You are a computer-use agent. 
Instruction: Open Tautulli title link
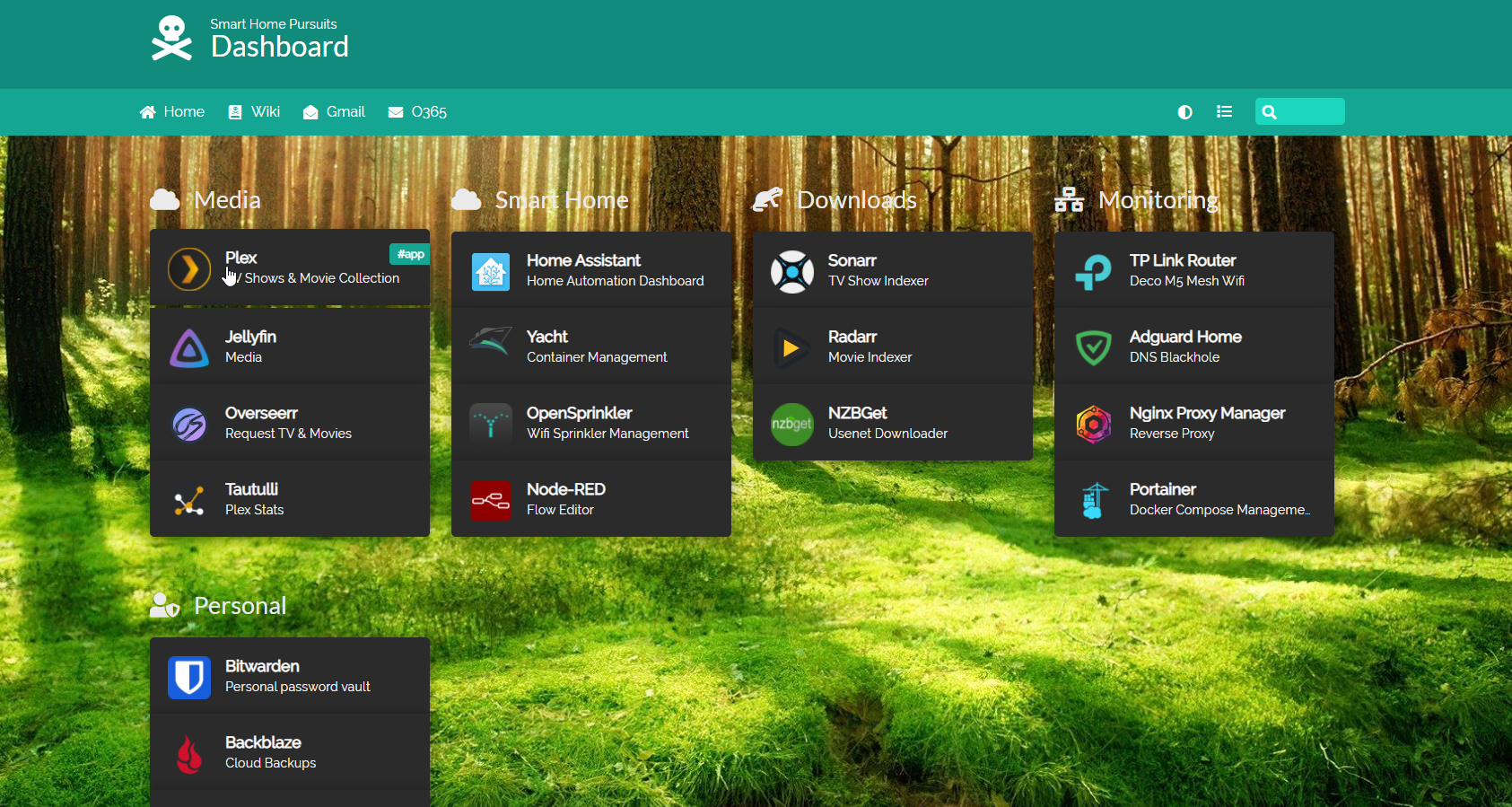tap(251, 489)
